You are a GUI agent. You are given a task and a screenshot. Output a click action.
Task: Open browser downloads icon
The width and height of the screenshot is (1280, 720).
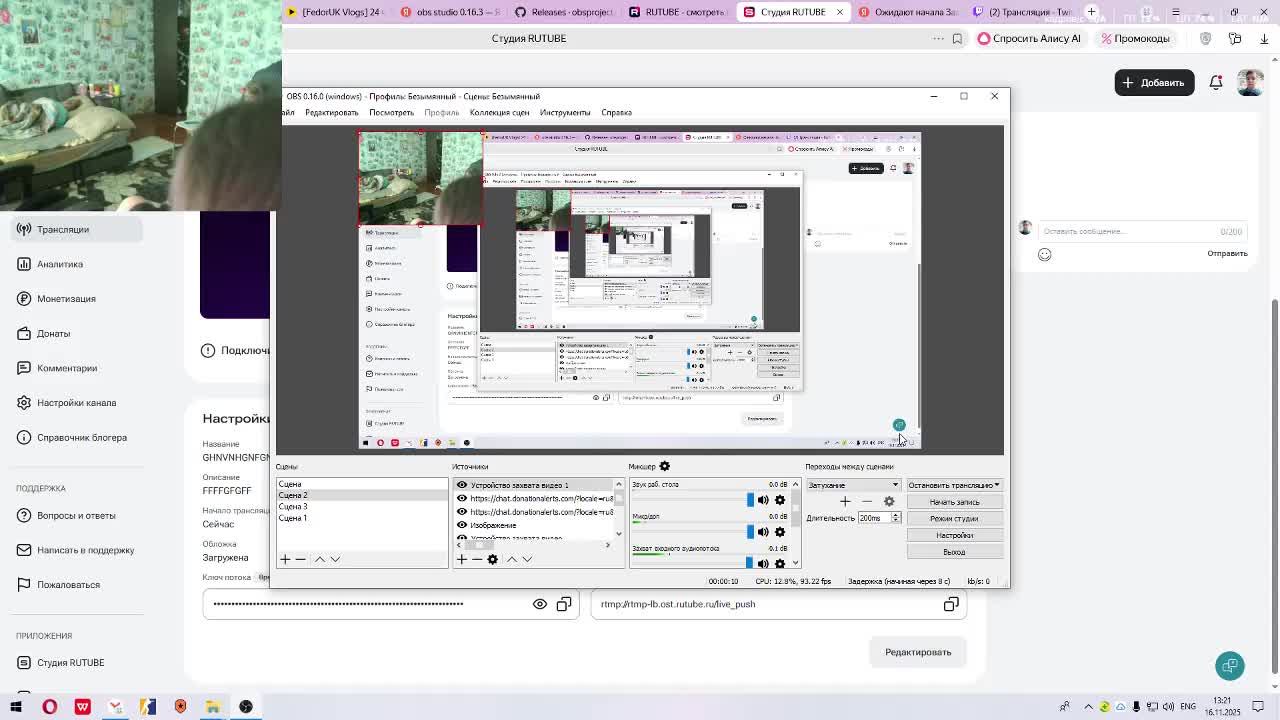(1264, 38)
